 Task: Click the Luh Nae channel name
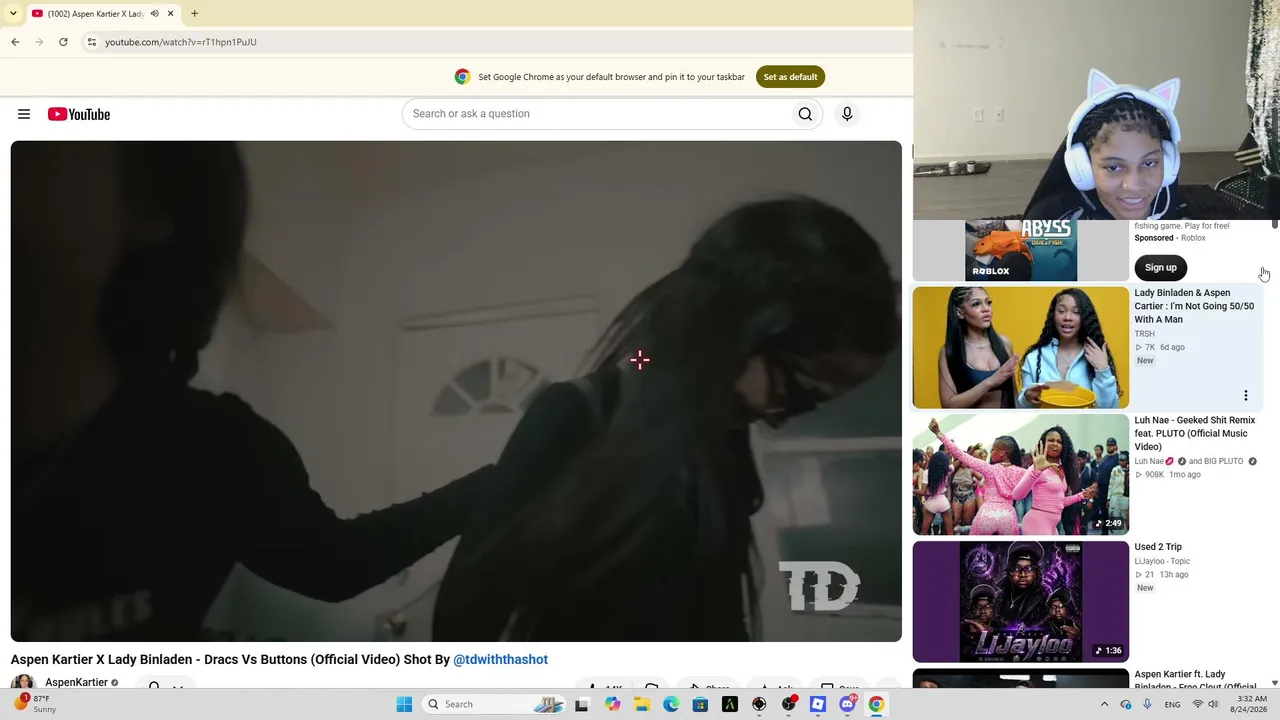[1149, 461]
